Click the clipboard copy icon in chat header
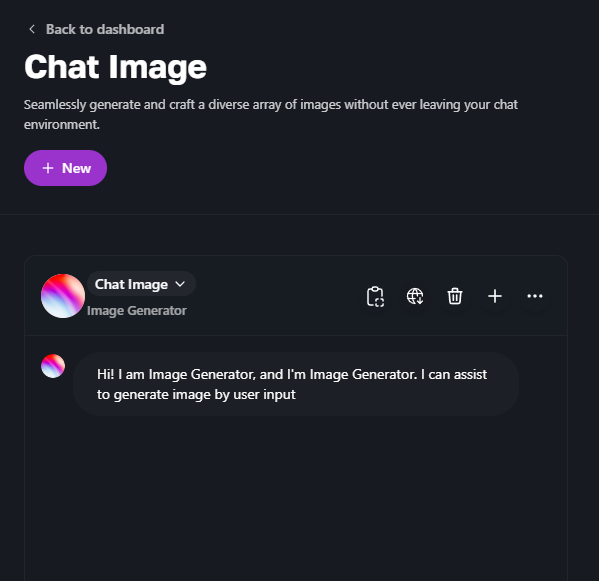Screen dimensions: 599x581 [375, 296]
